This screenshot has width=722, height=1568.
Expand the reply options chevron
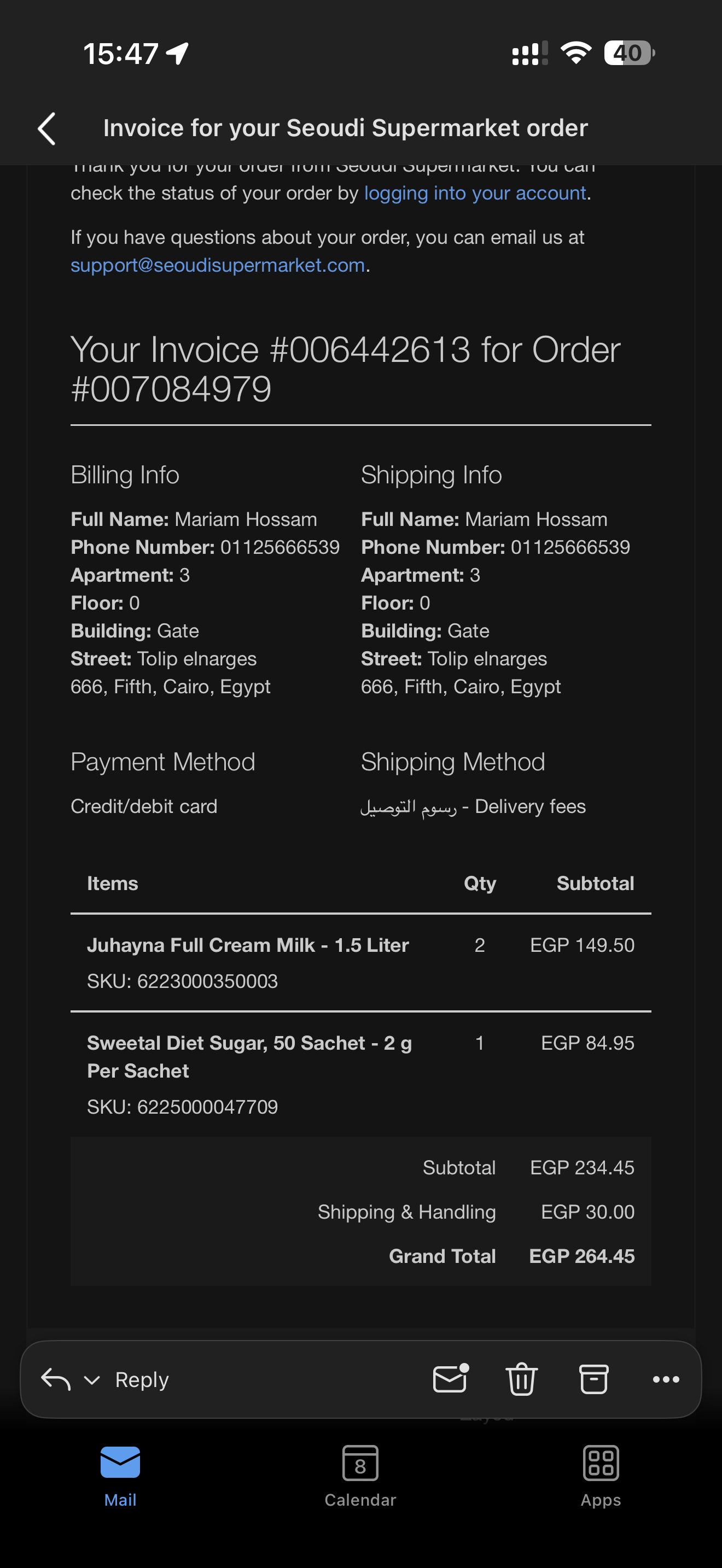(x=92, y=1380)
